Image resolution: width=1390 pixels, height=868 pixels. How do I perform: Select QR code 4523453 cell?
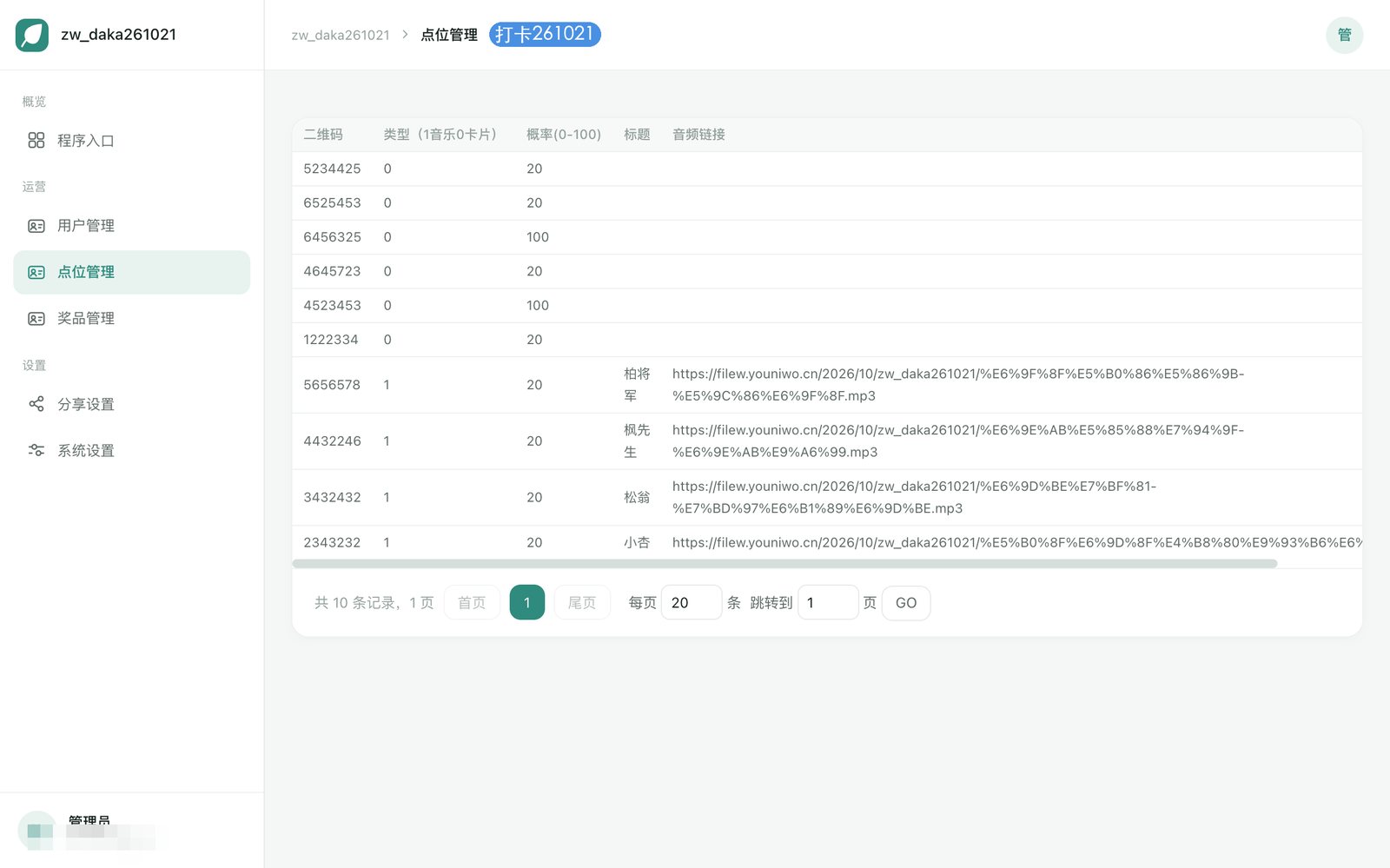(x=332, y=305)
